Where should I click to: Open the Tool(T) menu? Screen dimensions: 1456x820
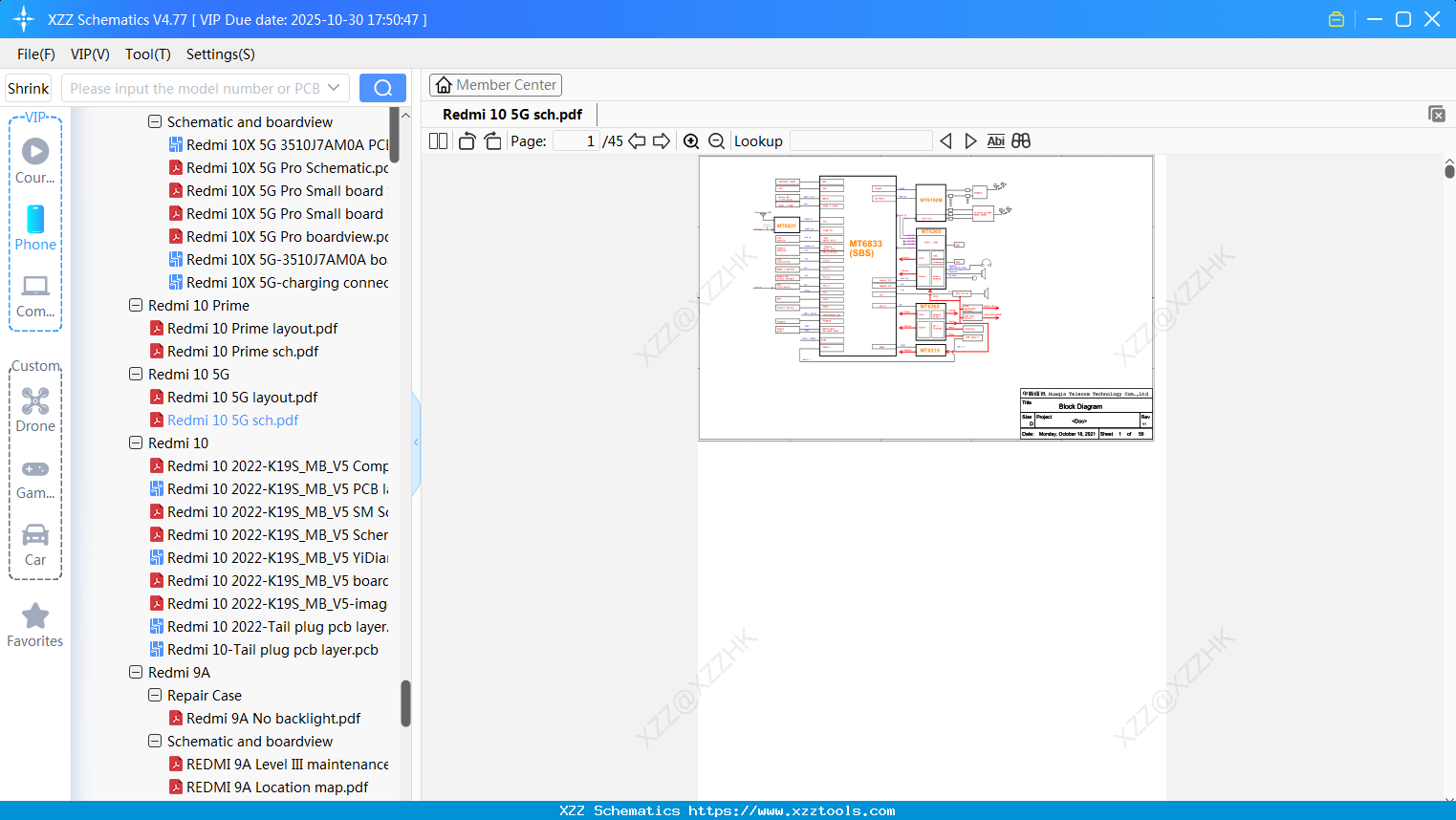[147, 54]
